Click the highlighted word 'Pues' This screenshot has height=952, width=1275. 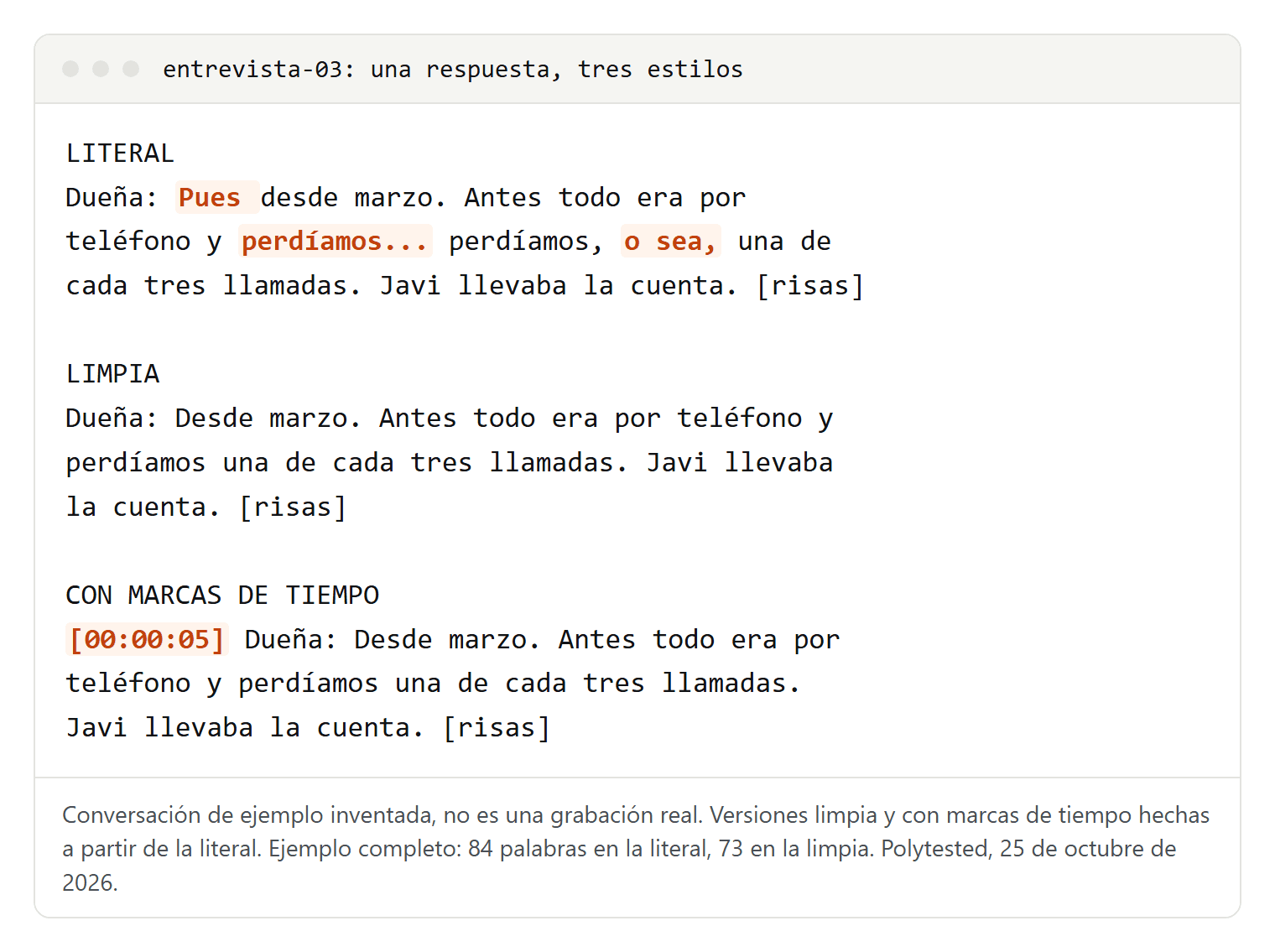point(216,197)
